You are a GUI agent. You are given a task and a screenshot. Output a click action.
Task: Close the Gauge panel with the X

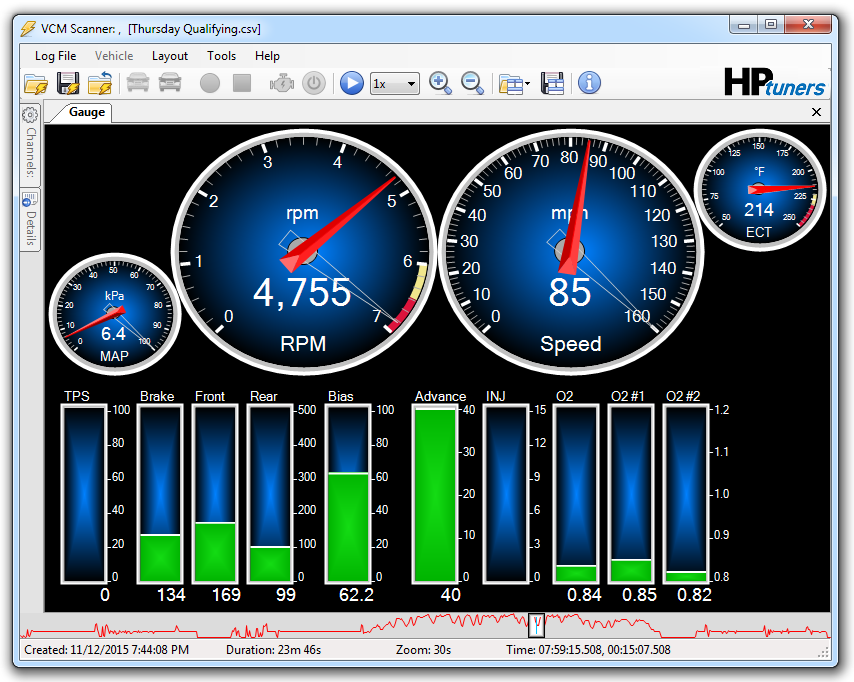click(x=817, y=112)
